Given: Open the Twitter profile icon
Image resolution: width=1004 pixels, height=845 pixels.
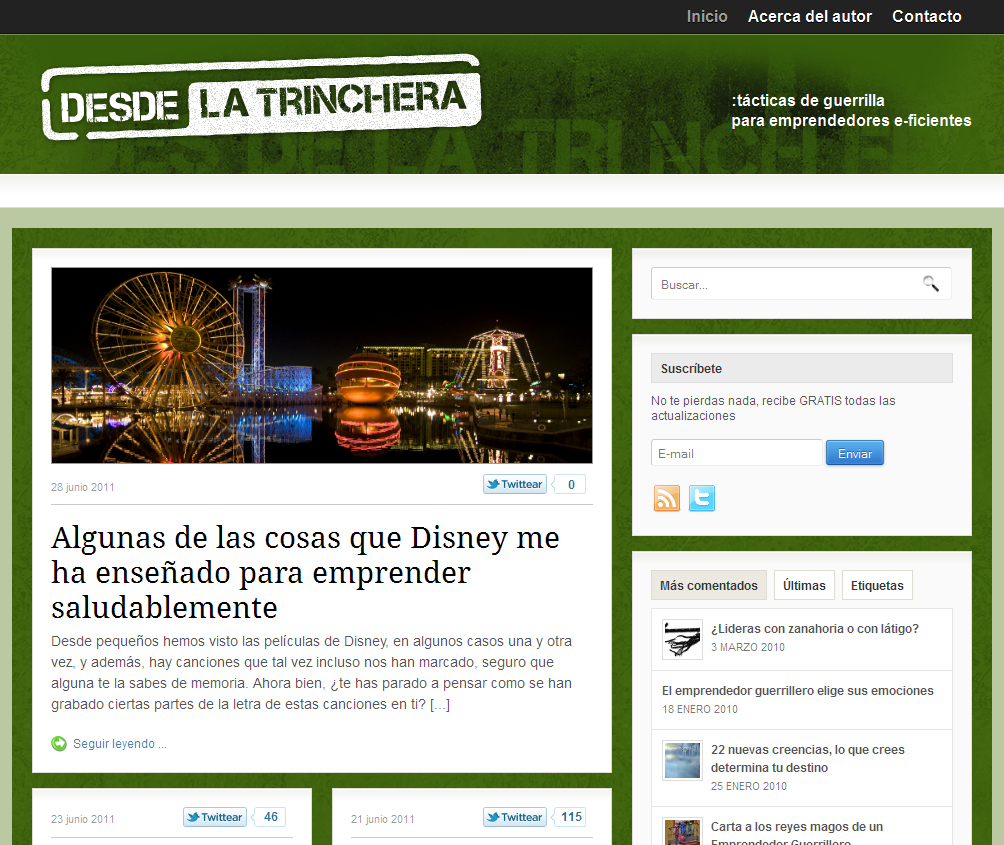Looking at the screenshot, I should (702, 498).
